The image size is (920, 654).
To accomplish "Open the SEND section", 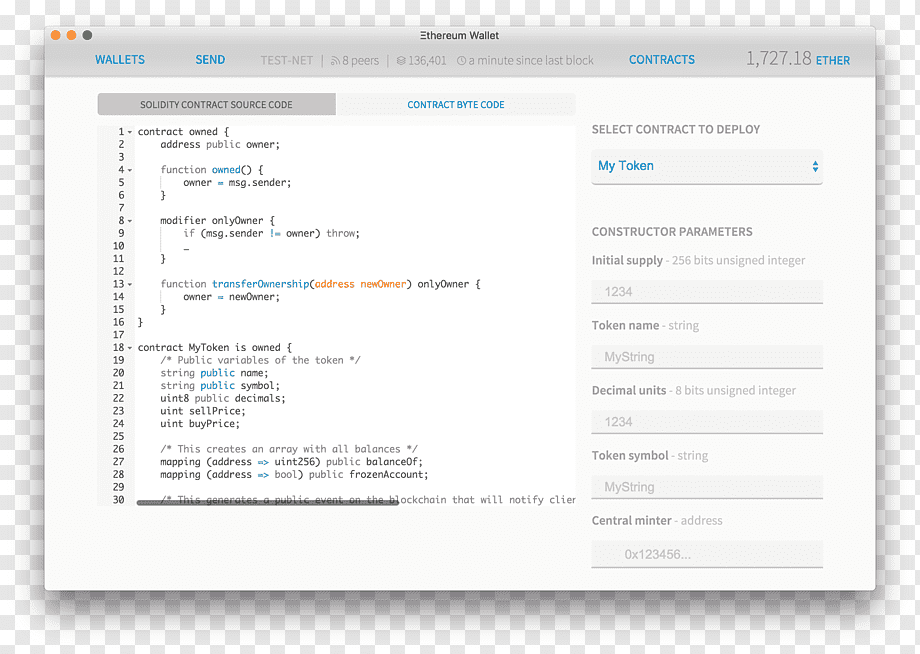I will [210, 60].
